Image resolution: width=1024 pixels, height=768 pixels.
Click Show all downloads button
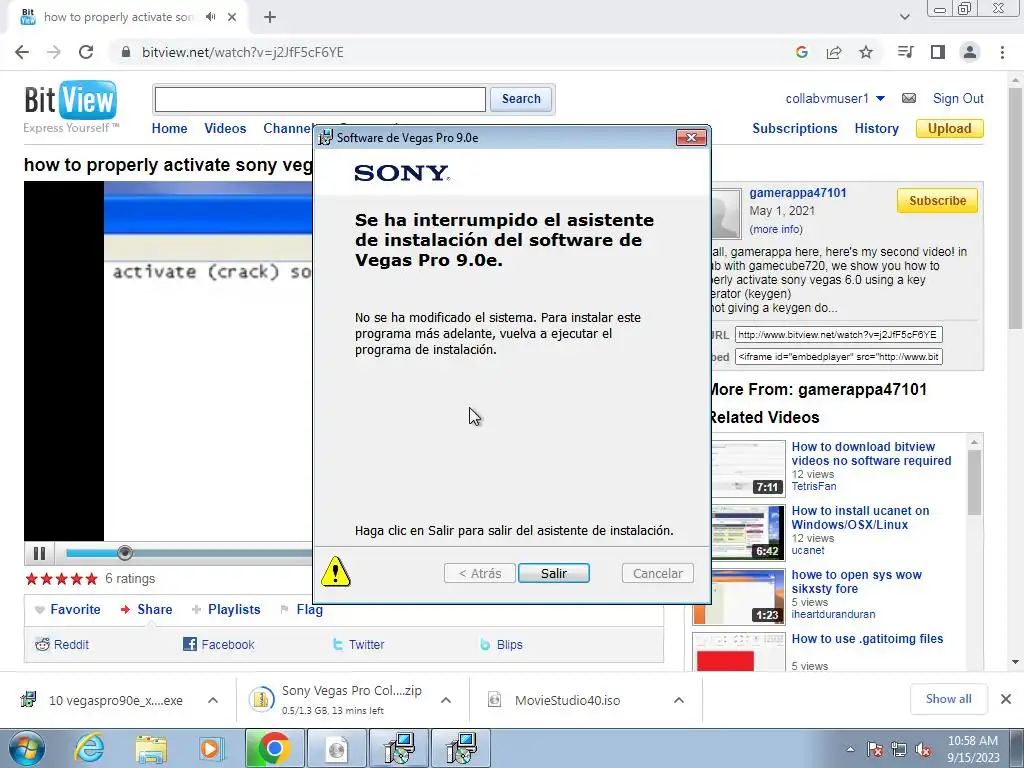click(x=948, y=699)
